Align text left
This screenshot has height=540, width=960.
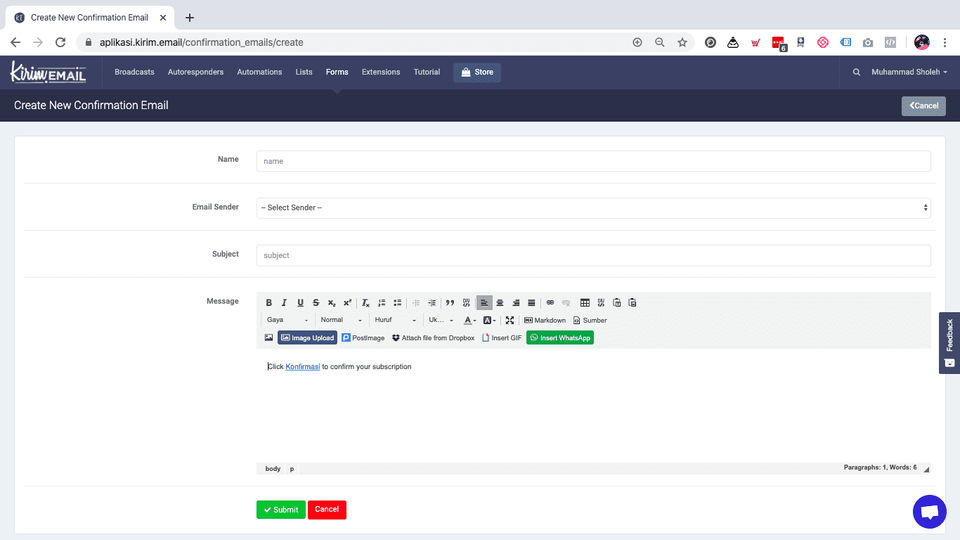tap(484, 302)
